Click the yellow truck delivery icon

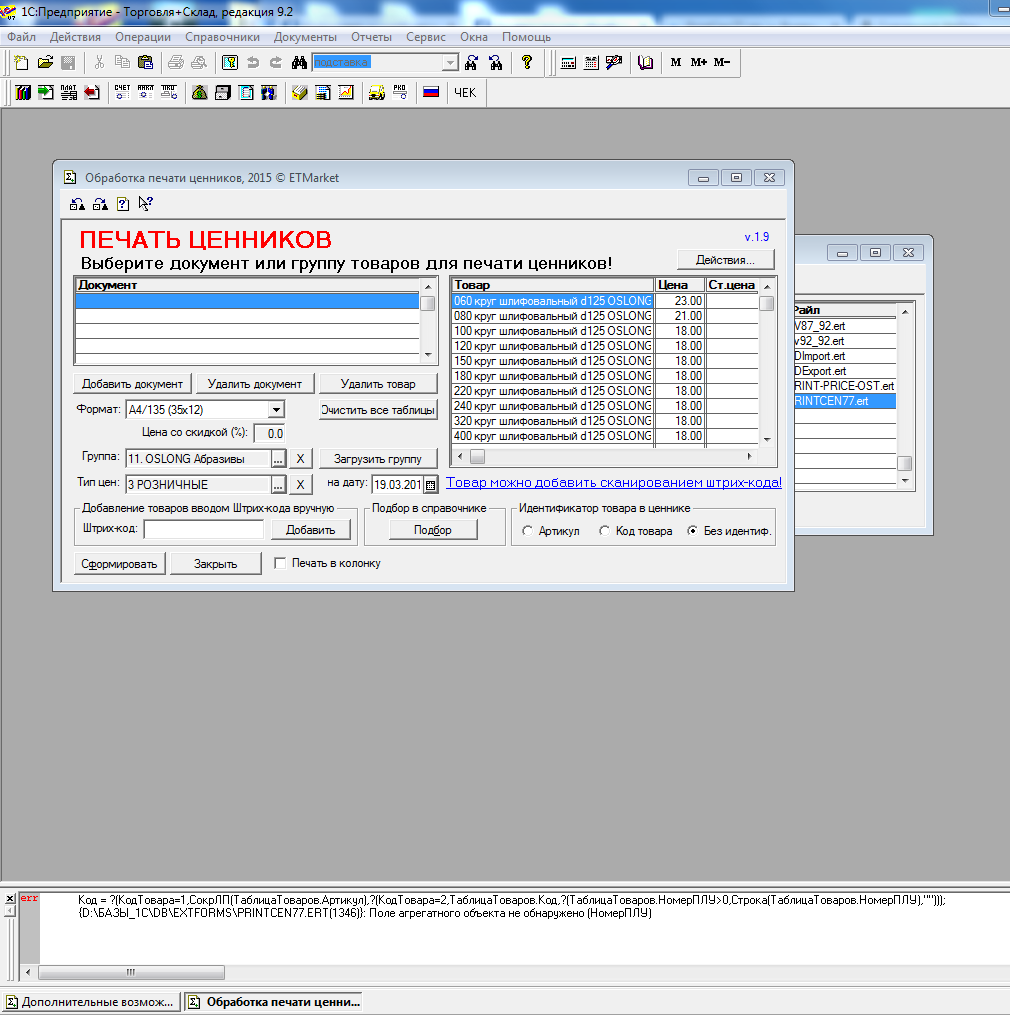(x=376, y=93)
